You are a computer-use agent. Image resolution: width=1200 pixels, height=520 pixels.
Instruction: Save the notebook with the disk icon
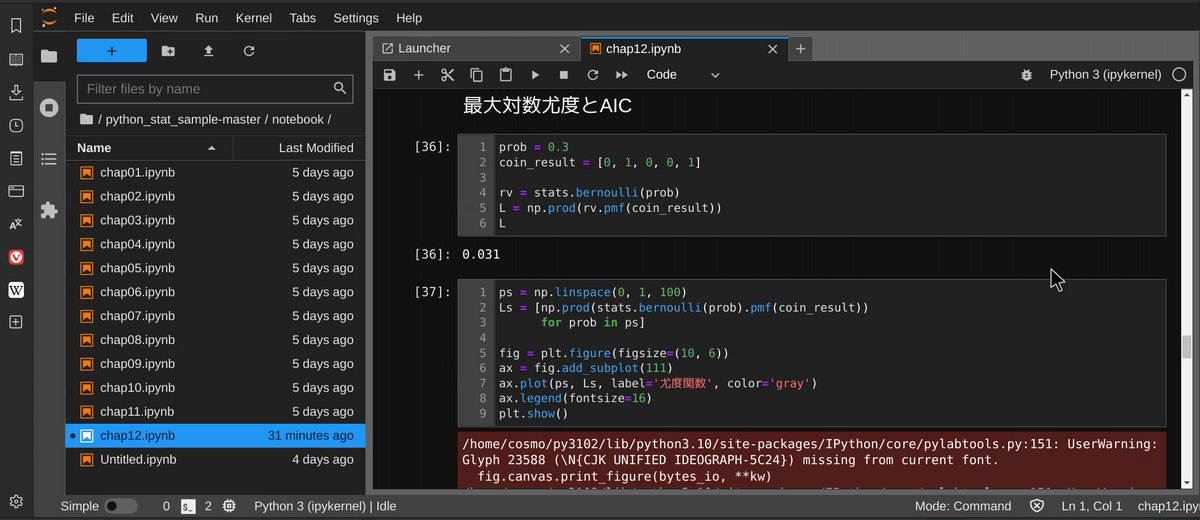390,75
